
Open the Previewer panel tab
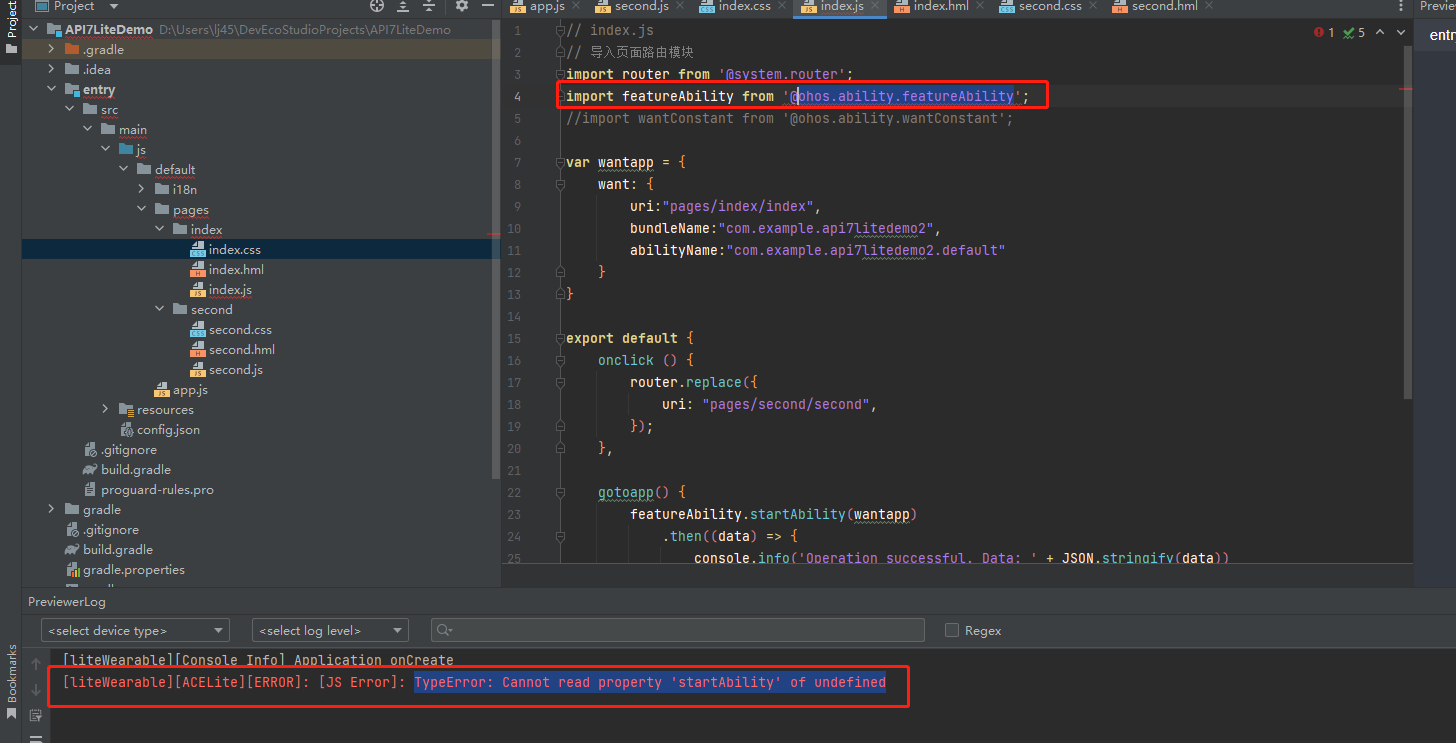point(1437,6)
